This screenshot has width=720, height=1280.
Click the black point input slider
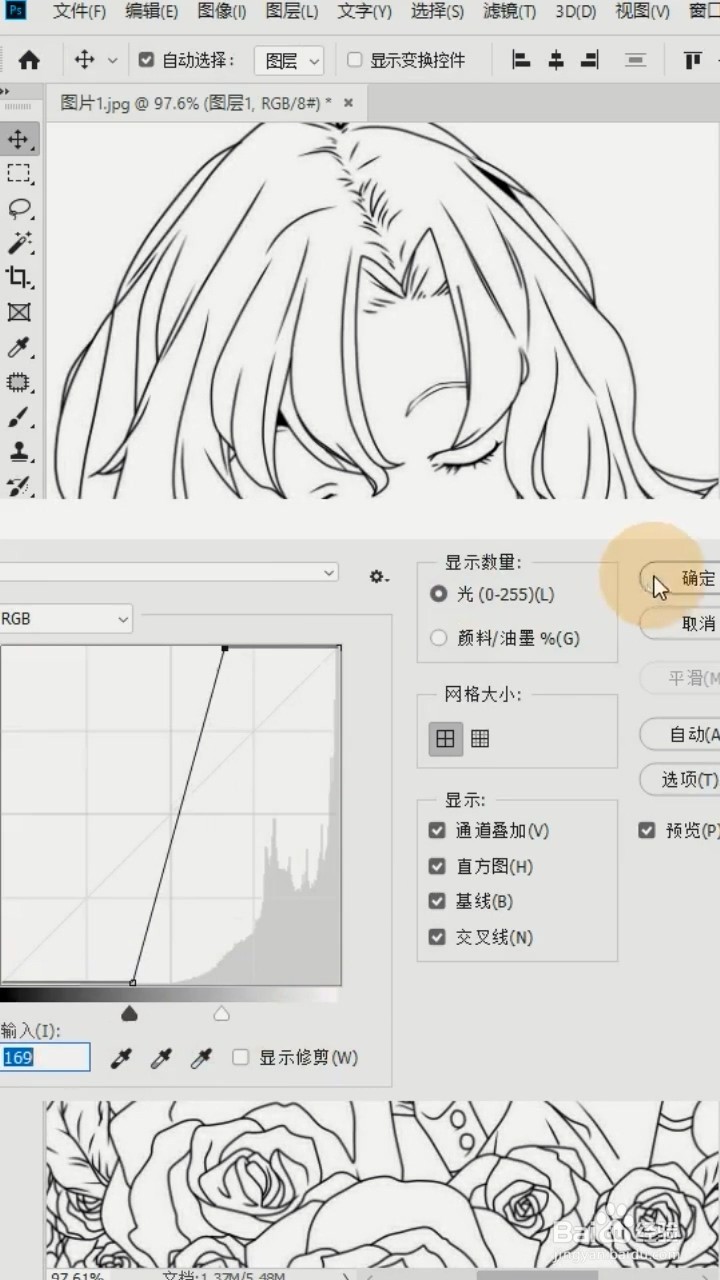[x=129, y=1014]
